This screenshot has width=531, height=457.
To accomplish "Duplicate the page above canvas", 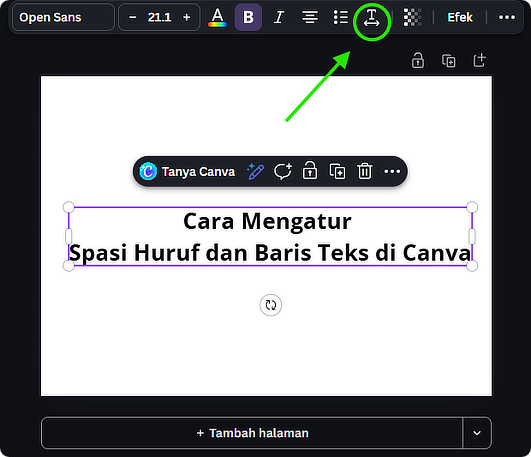I will pyautogui.click(x=448, y=61).
